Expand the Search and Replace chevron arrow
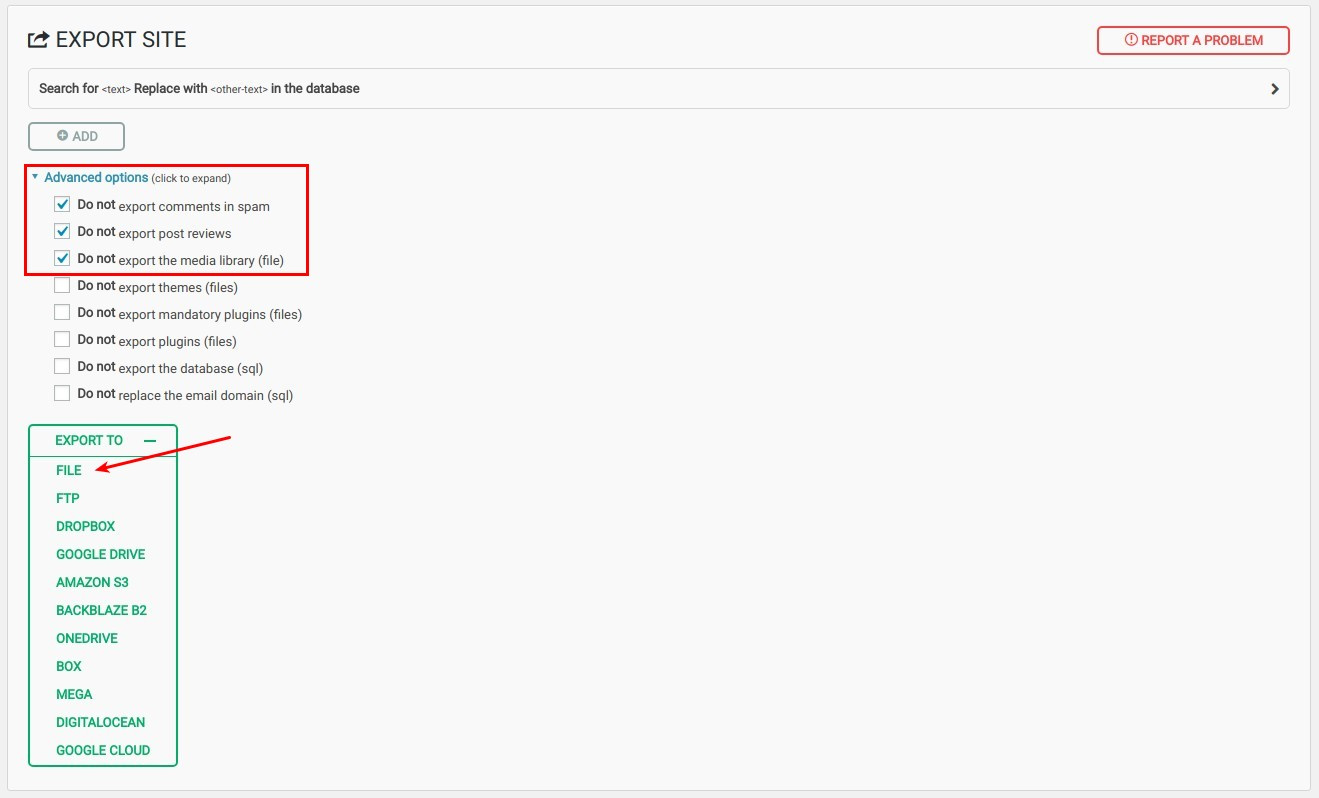 click(x=1274, y=89)
